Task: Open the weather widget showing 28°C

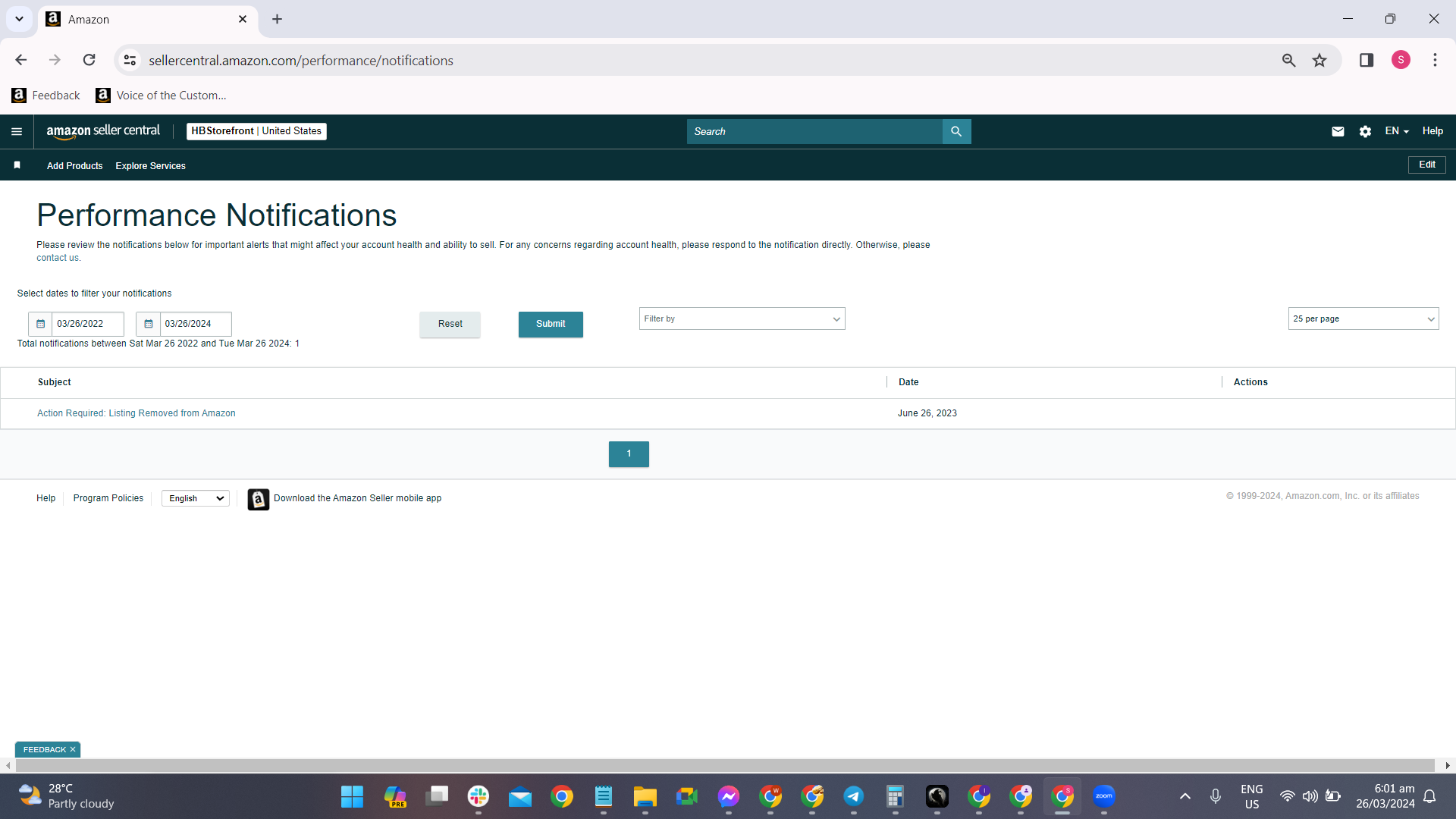Action: pyautogui.click(x=67, y=796)
